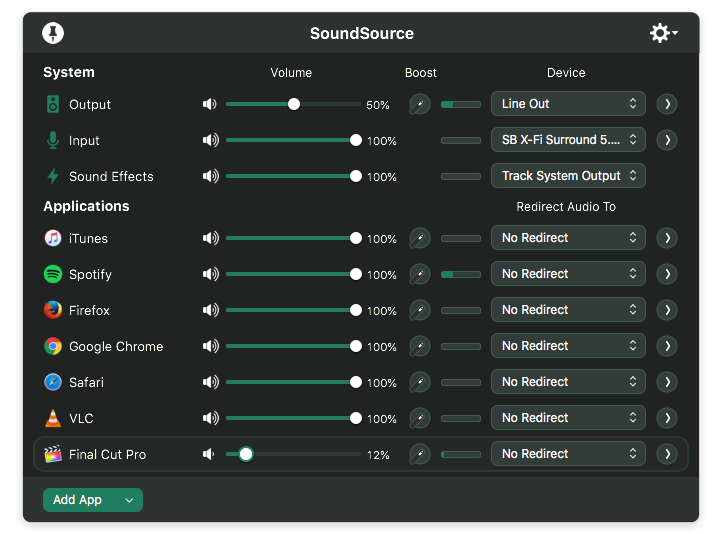Open the iTunes redirect dropdown
Screen dimensions: 721x534
click(568, 238)
